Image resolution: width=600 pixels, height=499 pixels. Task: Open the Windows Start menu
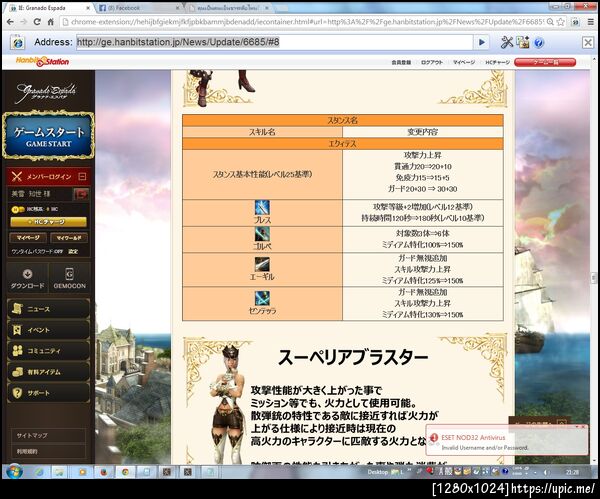click(13, 472)
